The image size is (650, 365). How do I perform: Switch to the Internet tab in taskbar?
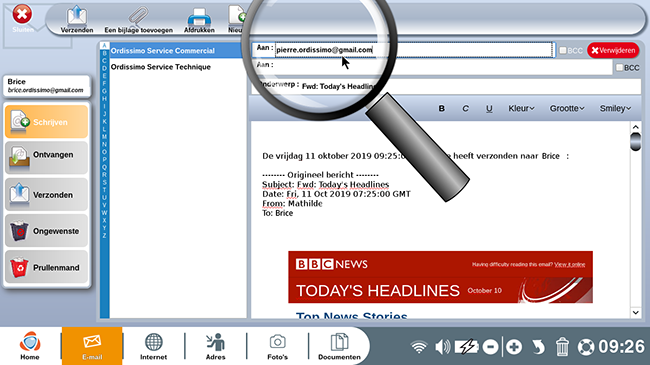point(153,347)
